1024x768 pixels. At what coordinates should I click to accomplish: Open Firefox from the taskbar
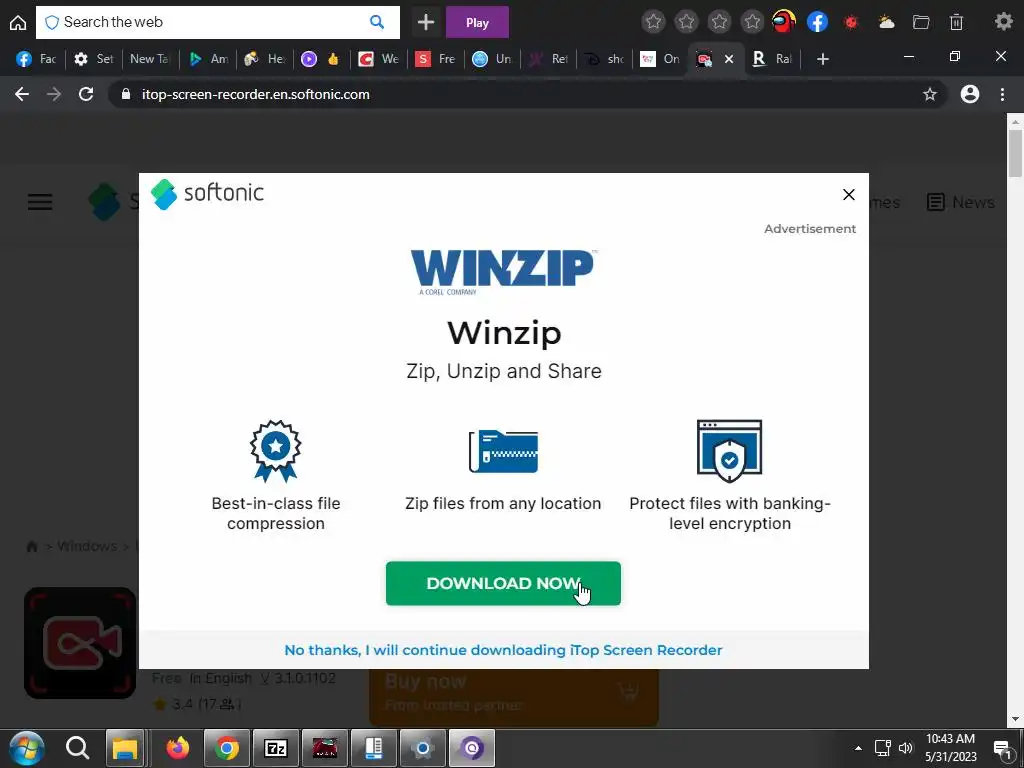(178, 748)
